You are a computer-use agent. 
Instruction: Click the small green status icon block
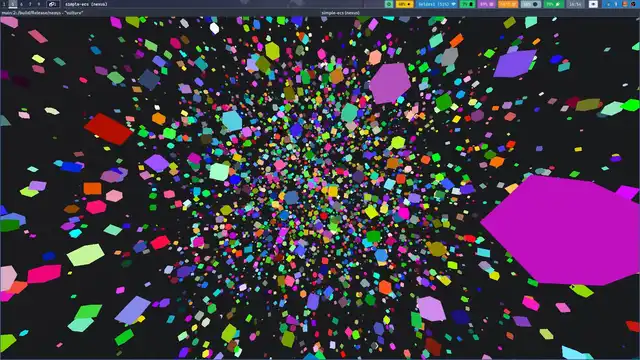point(389,4)
